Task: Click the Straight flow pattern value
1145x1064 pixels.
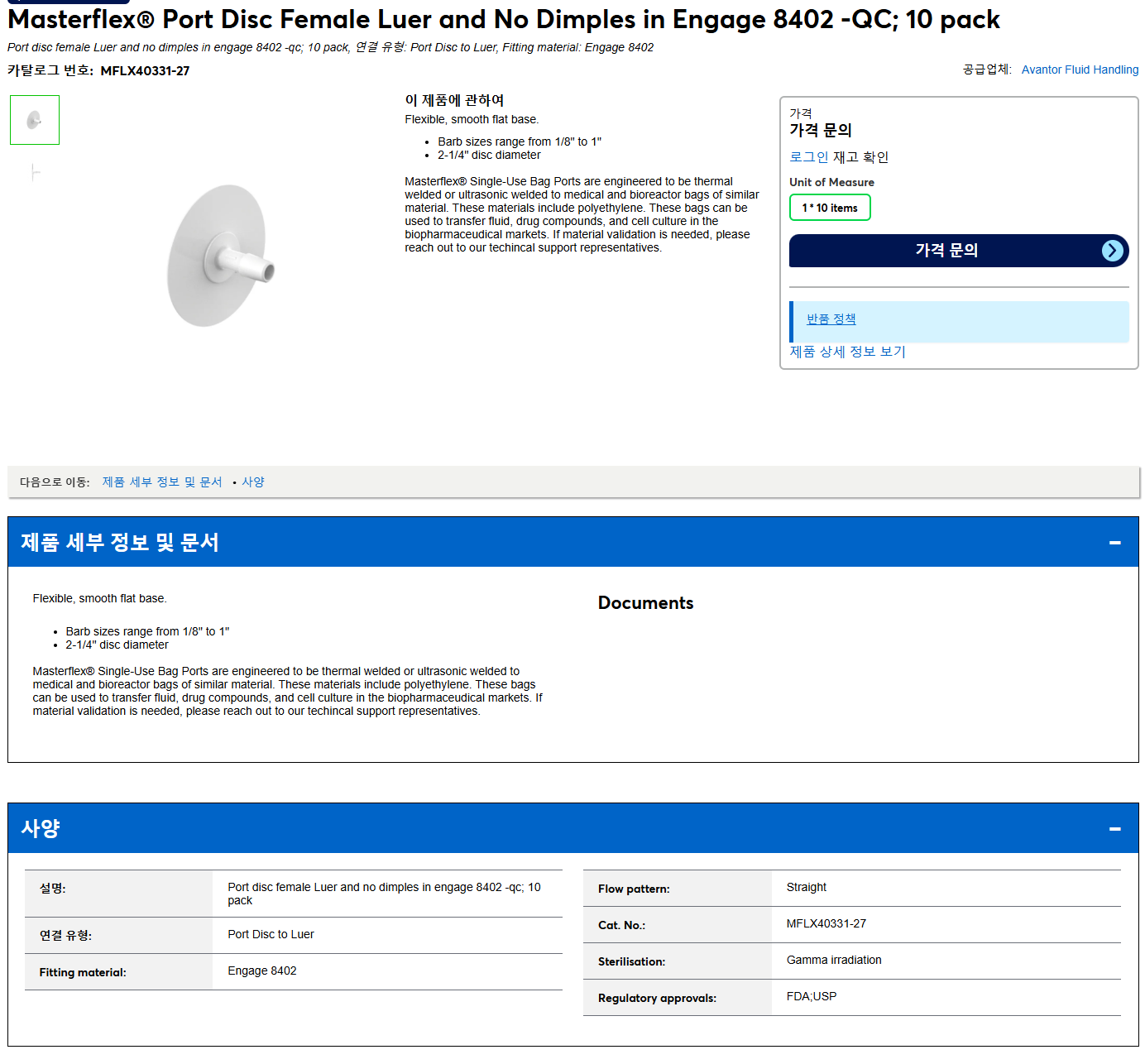Action: [806, 887]
